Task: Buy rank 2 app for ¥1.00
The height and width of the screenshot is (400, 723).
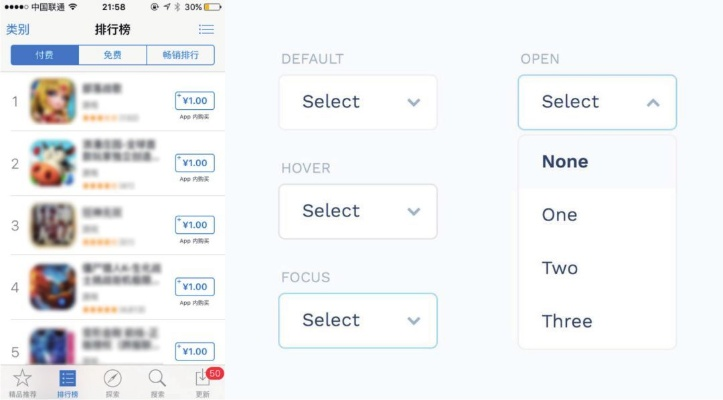Action: click(x=195, y=163)
